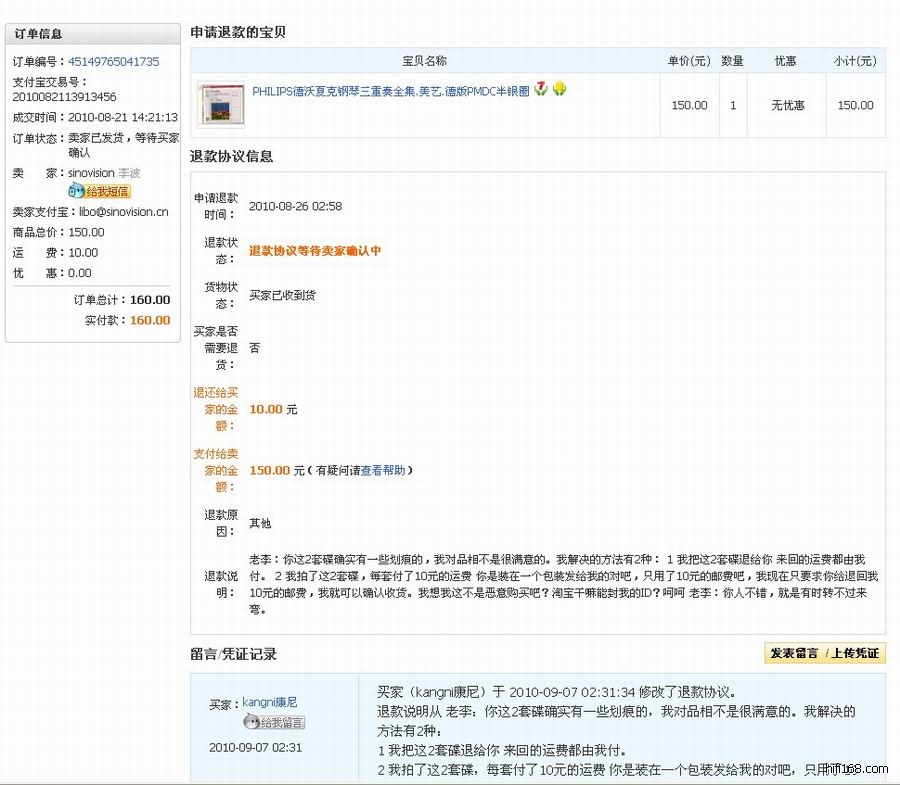Open the PHILIPS德沃夏克钢琴三重奏全集 product link
The height and width of the screenshot is (785, 900).
point(390,91)
